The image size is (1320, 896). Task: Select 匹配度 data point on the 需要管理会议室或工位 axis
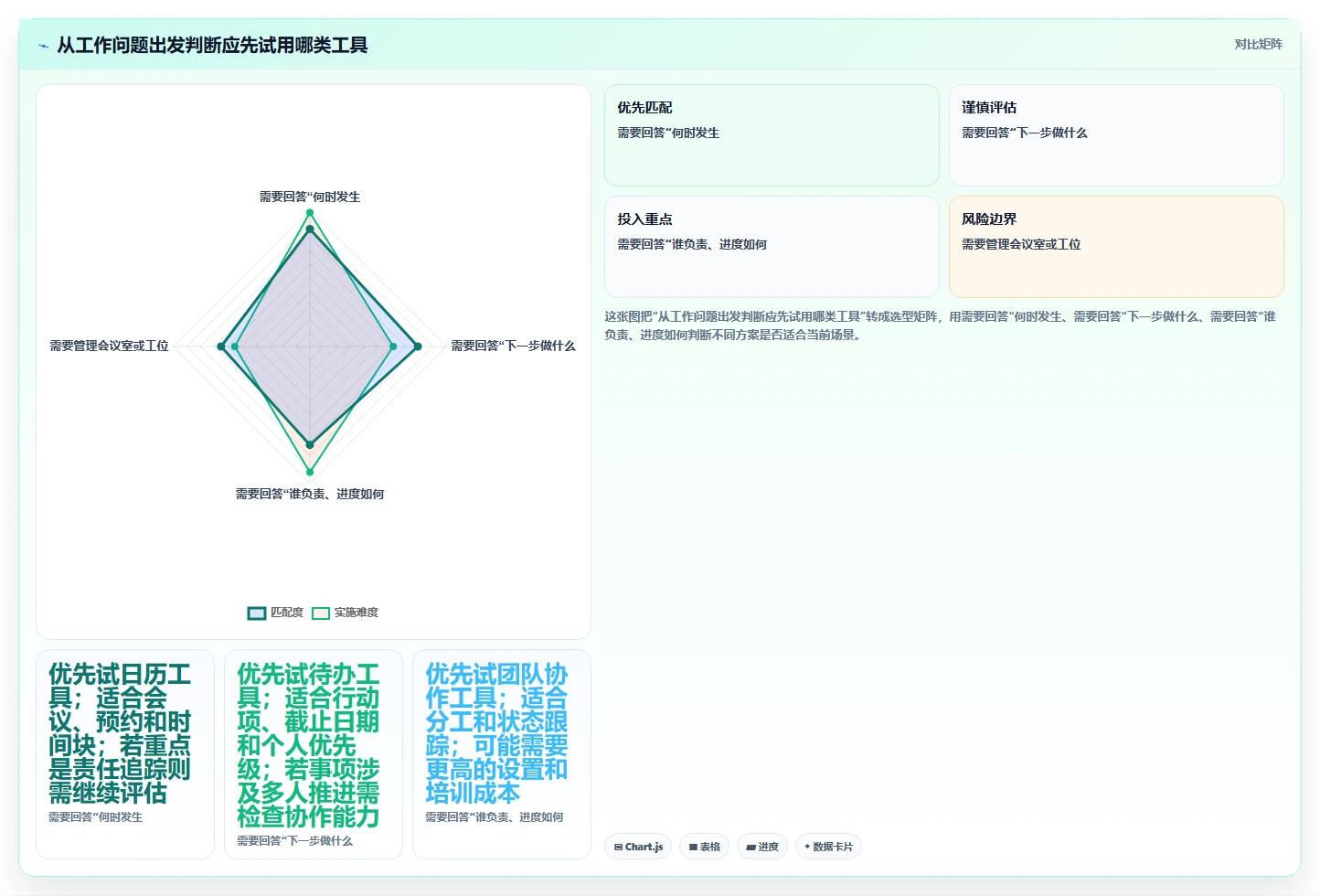pos(221,347)
